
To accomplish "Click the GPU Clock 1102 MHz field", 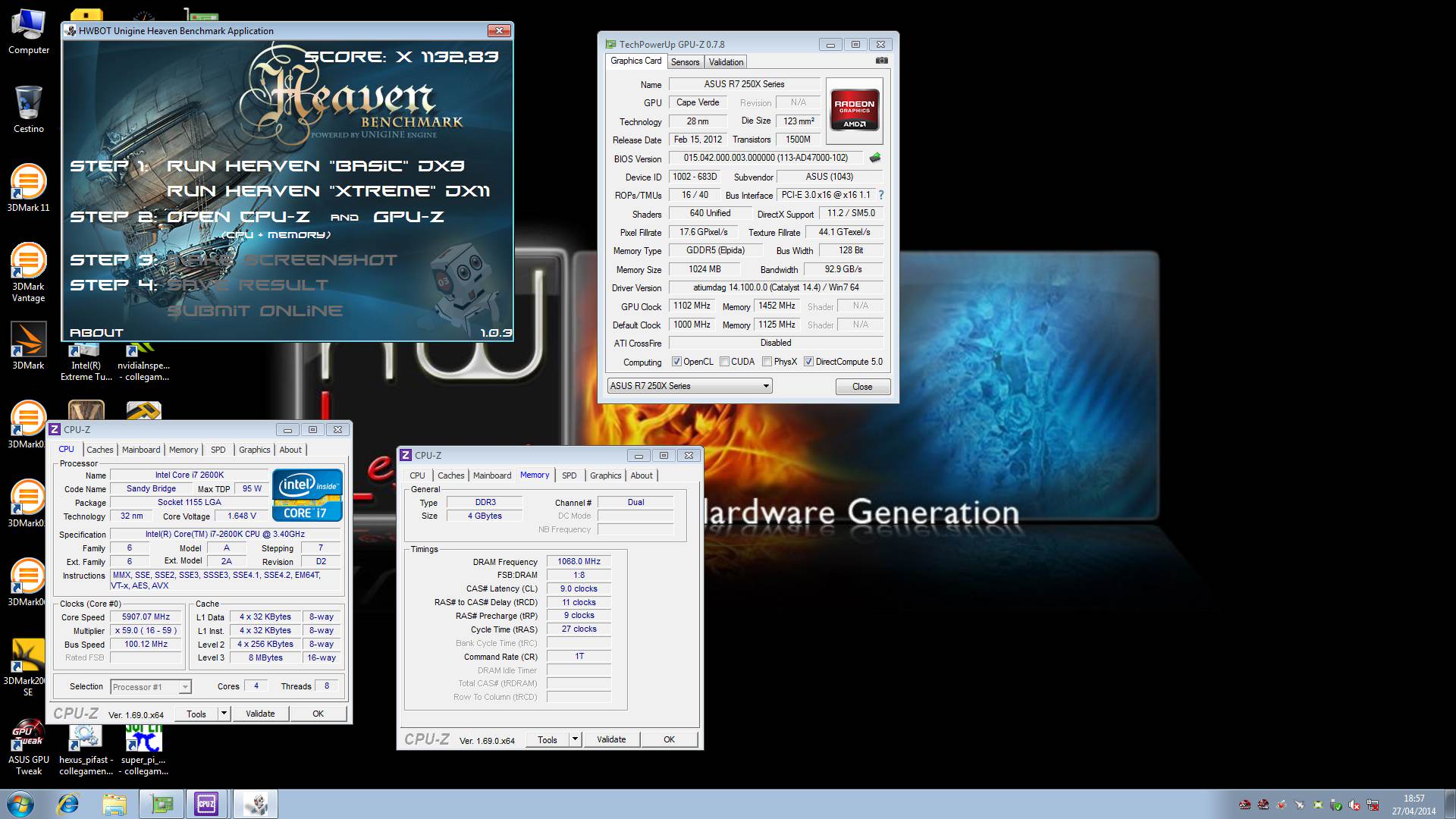I will tap(692, 306).
